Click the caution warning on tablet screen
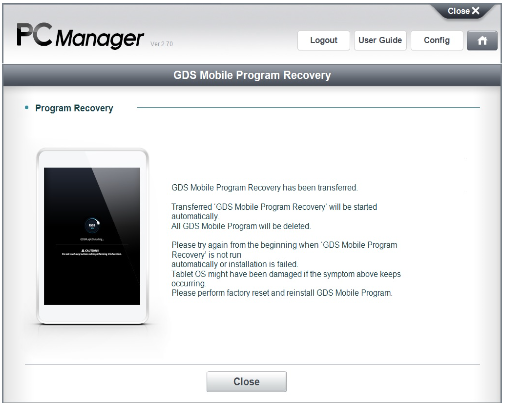 coord(92,252)
